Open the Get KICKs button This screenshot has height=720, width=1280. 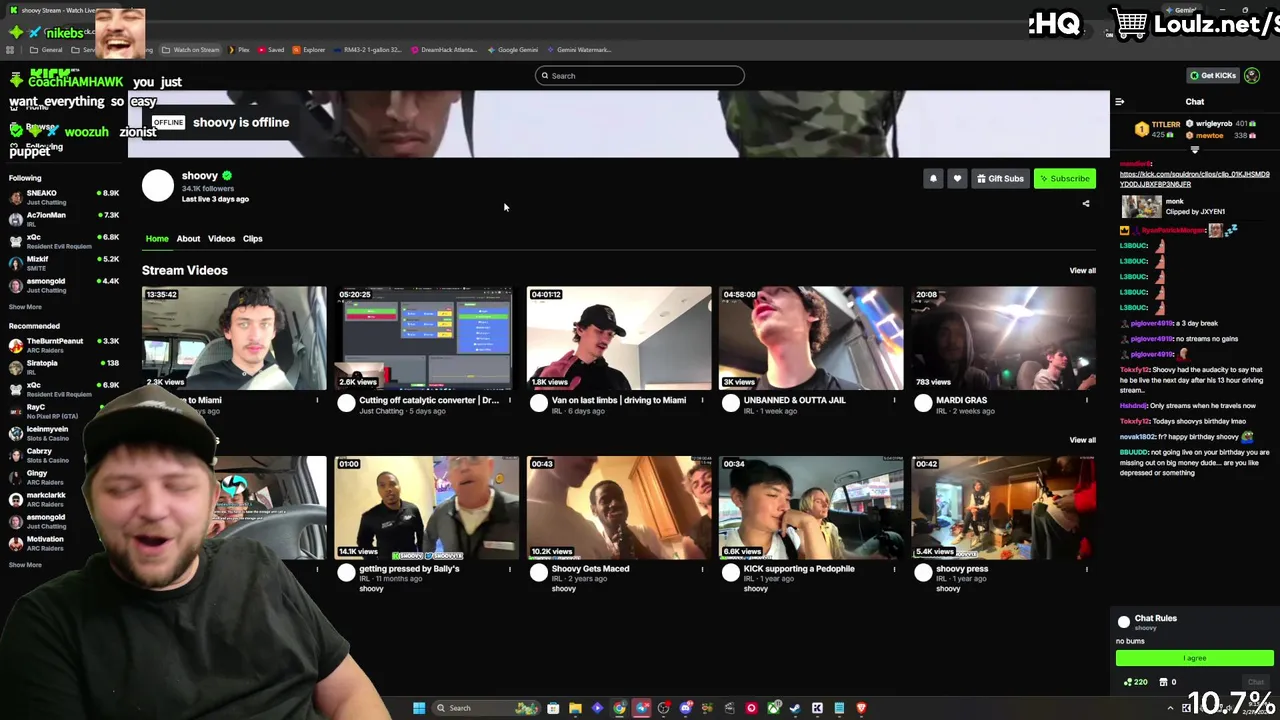click(1212, 76)
